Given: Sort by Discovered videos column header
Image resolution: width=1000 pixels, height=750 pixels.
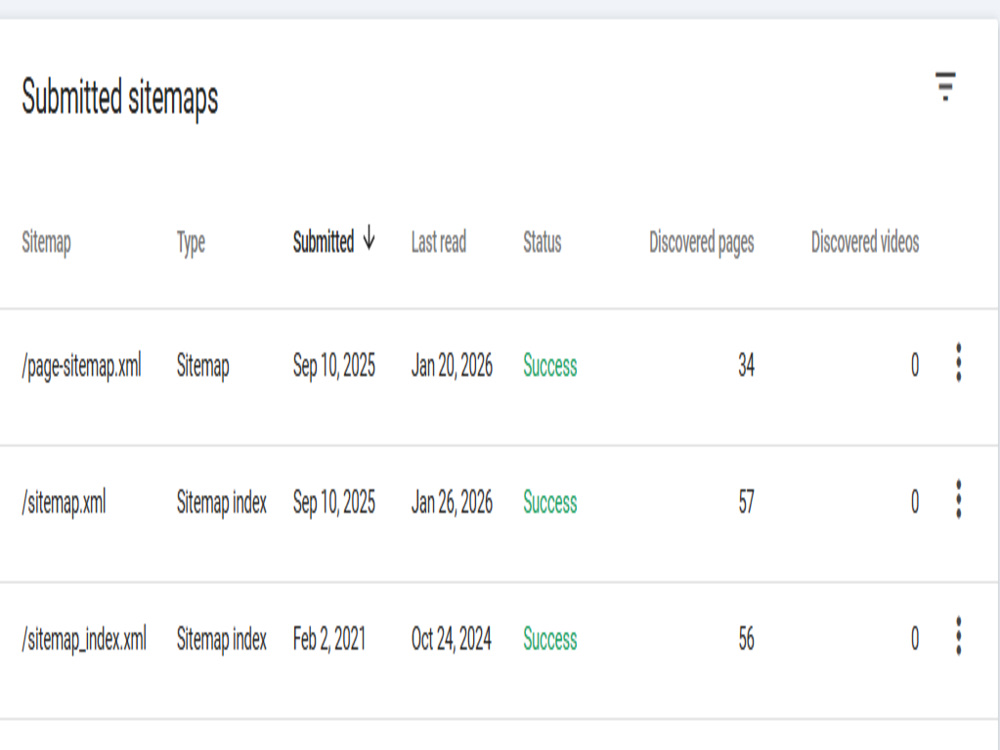Looking at the screenshot, I should (865, 242).
